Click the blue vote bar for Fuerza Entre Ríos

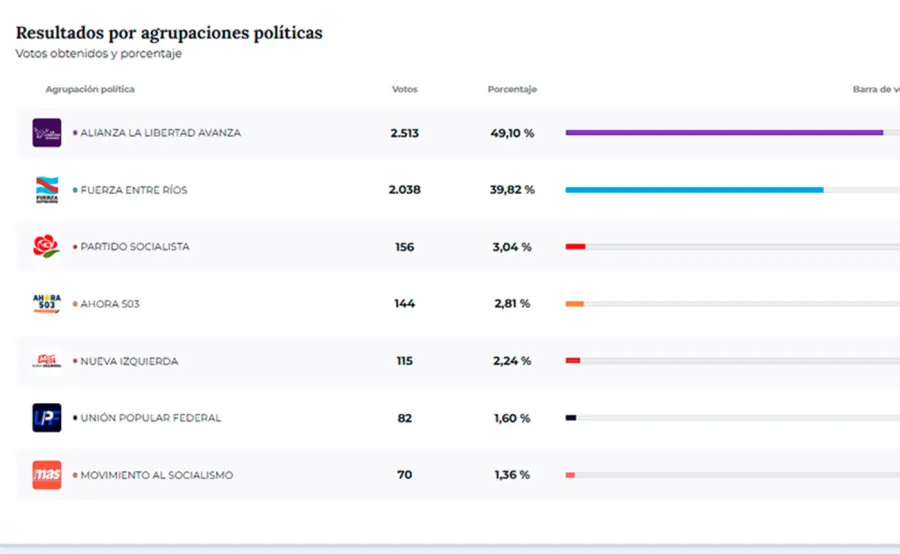694,189
